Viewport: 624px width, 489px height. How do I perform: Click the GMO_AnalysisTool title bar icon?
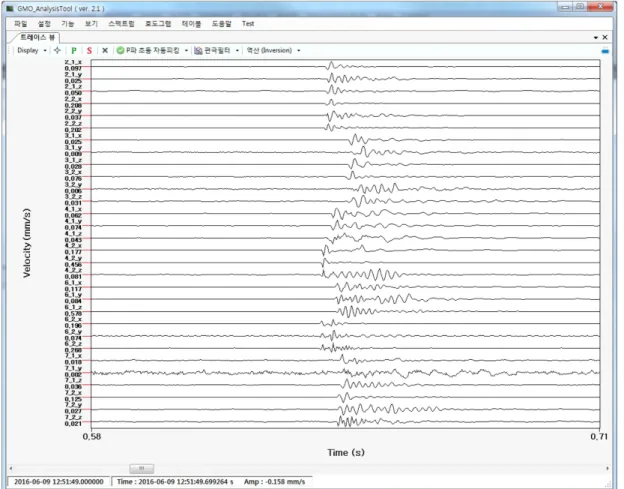[10, 8]
